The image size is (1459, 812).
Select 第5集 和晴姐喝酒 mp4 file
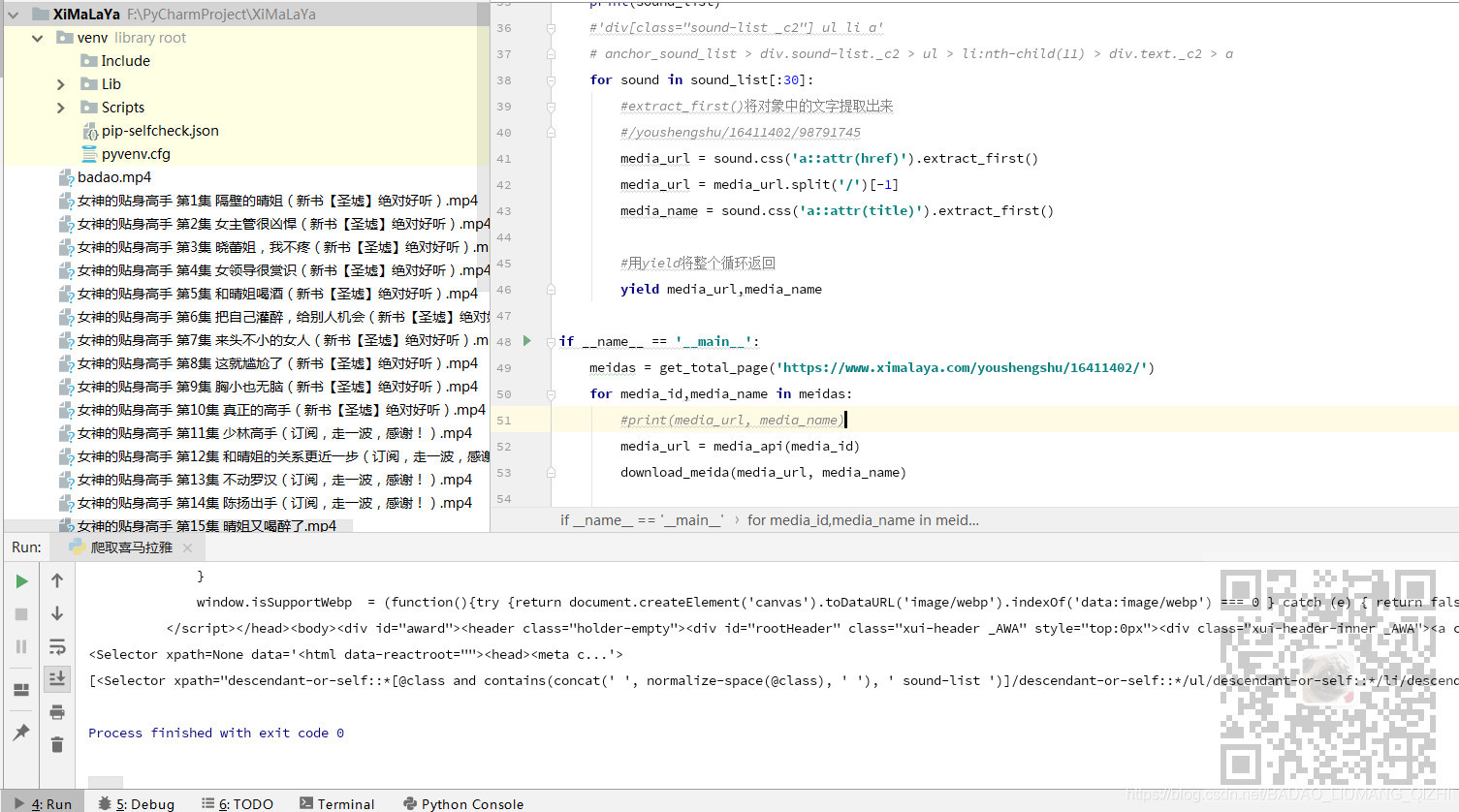pyautogui.click(x=277, y=294)
